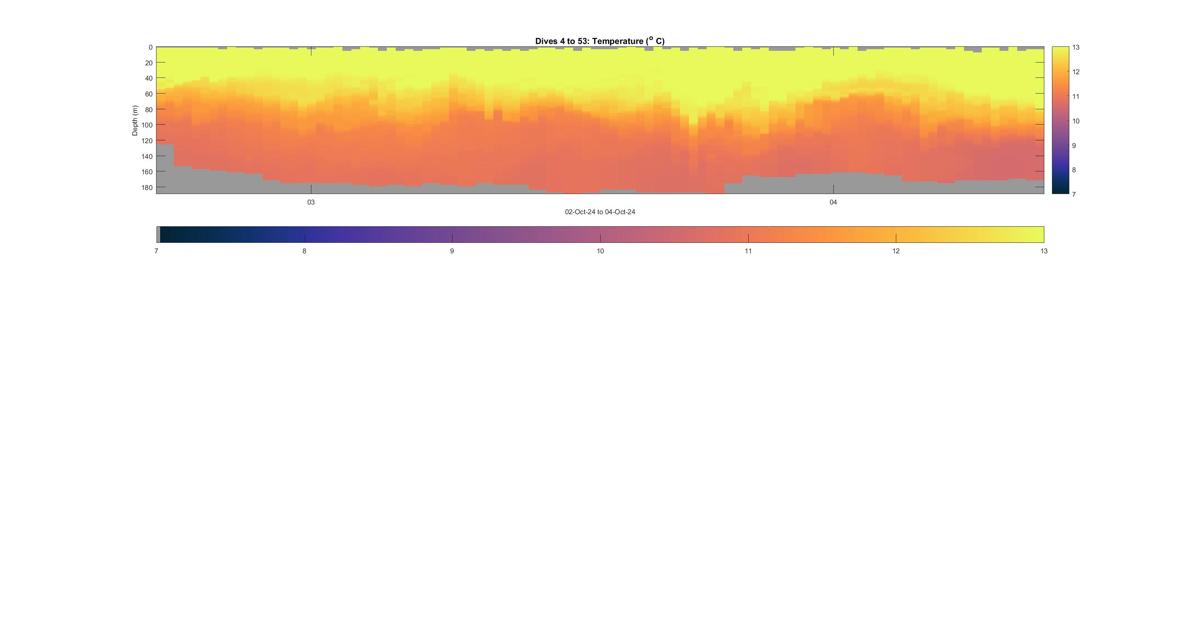Viewport: 1200px width, 622px height.
Task: Click the vertical colorbar label '9'
Action: (x=1075, y=145)
